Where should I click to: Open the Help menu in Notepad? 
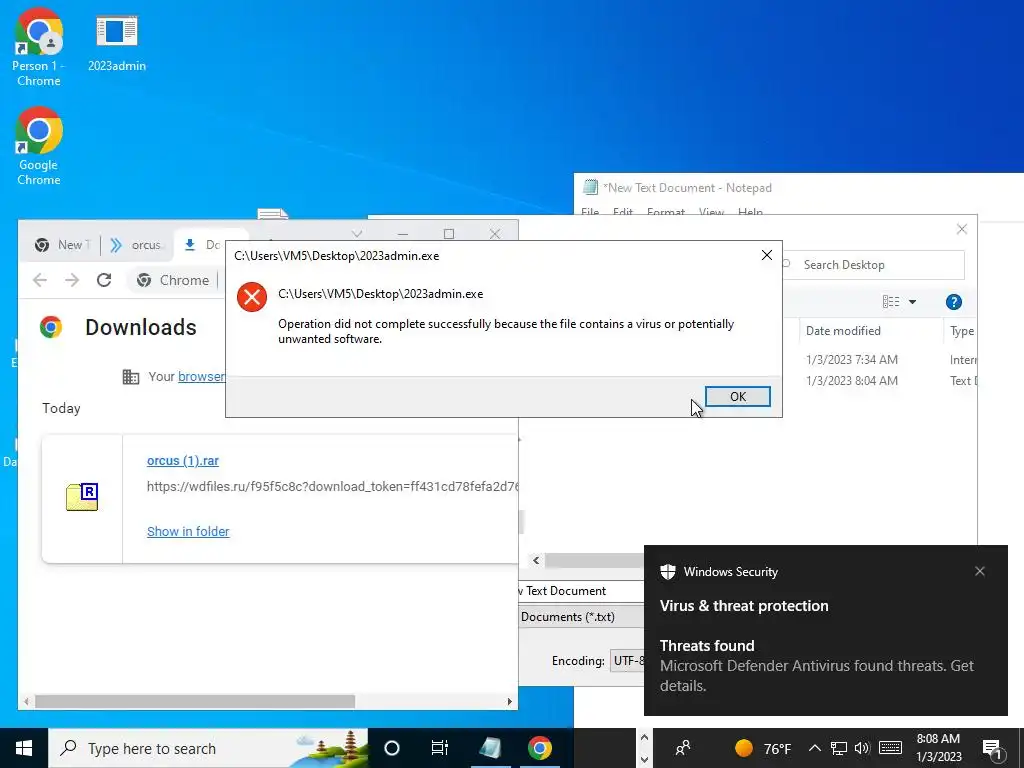750,212
